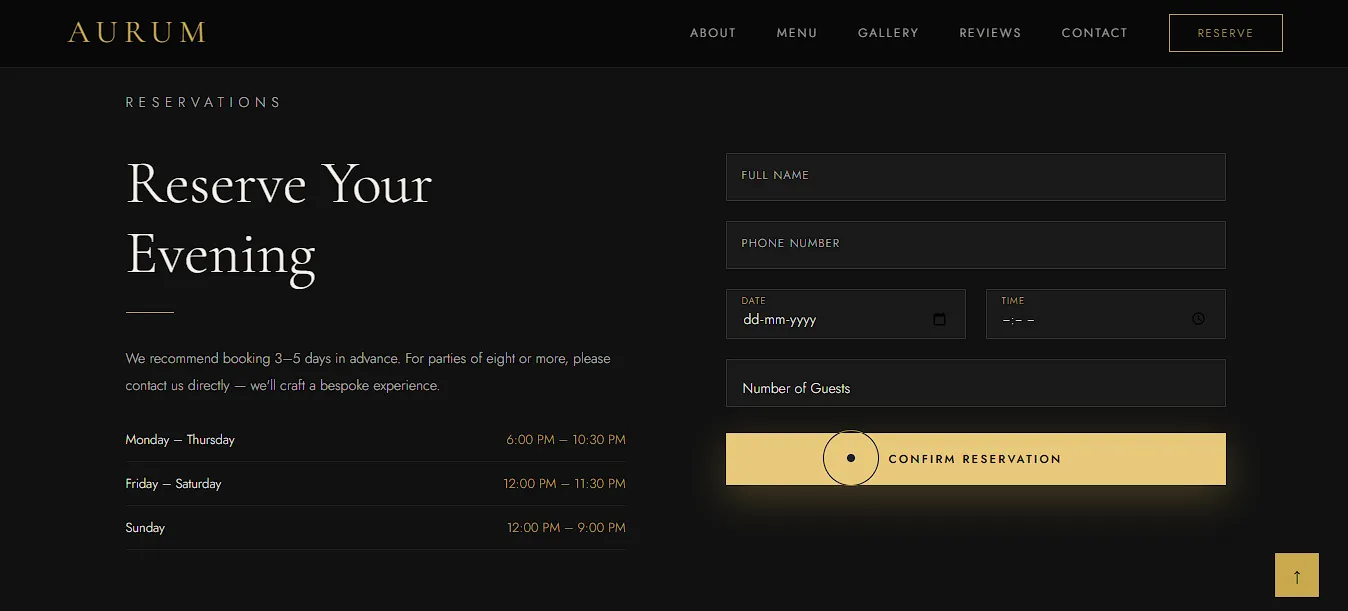
Task: Open the calendar picker in Date field
Action: click(939, 320)
